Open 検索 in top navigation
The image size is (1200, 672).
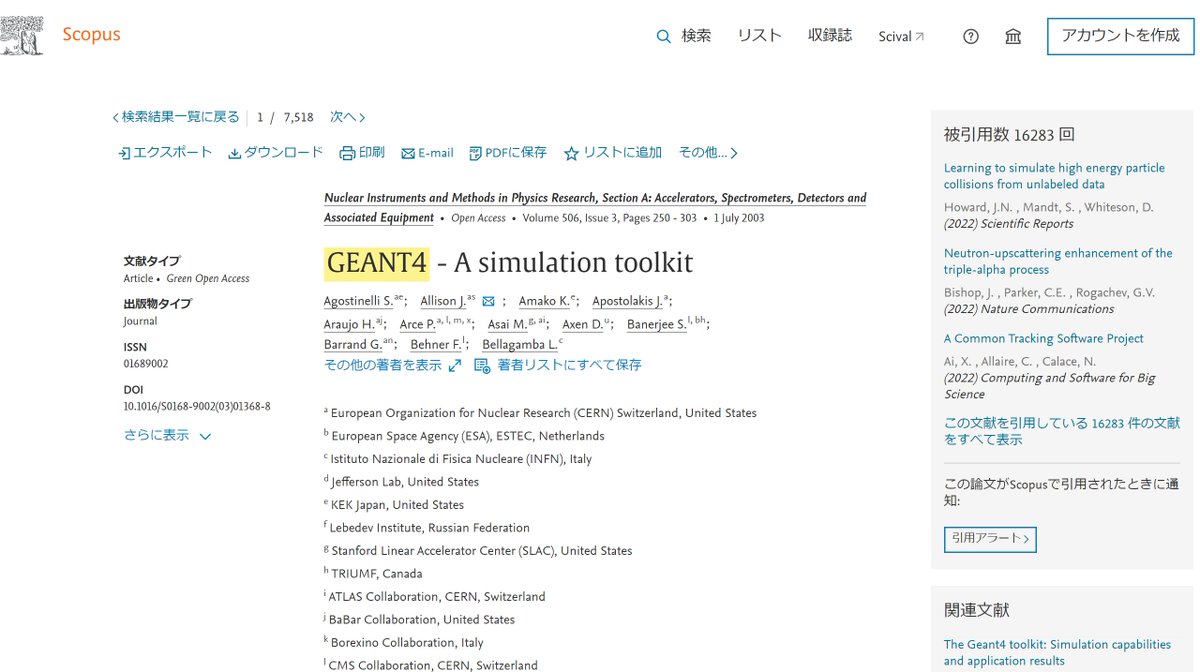[x=696, y=36]
